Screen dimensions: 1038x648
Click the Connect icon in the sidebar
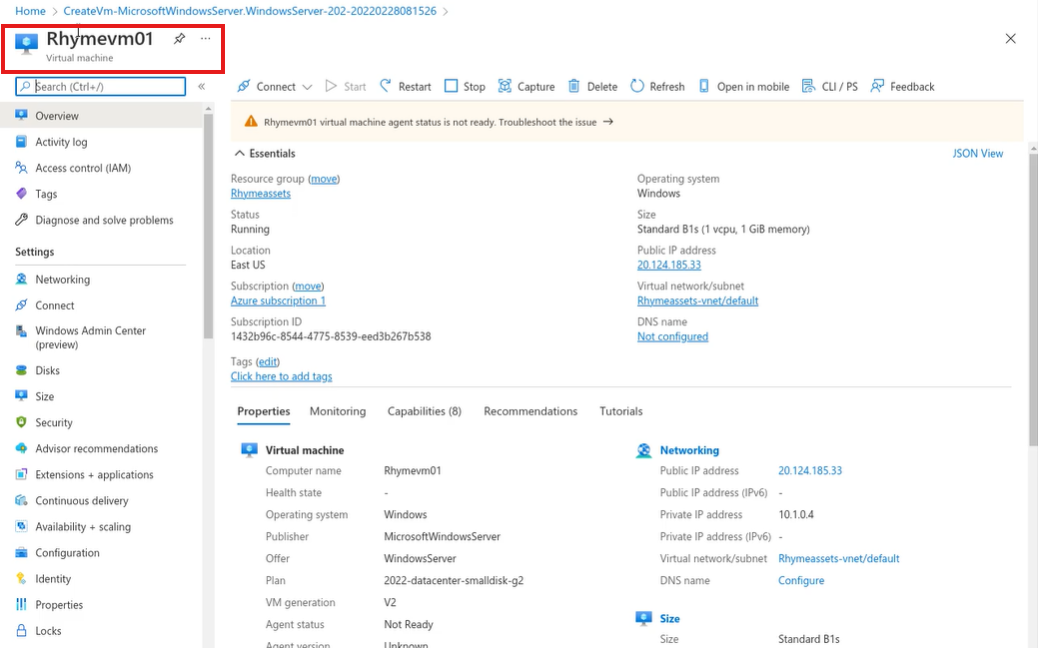[21, 305]
